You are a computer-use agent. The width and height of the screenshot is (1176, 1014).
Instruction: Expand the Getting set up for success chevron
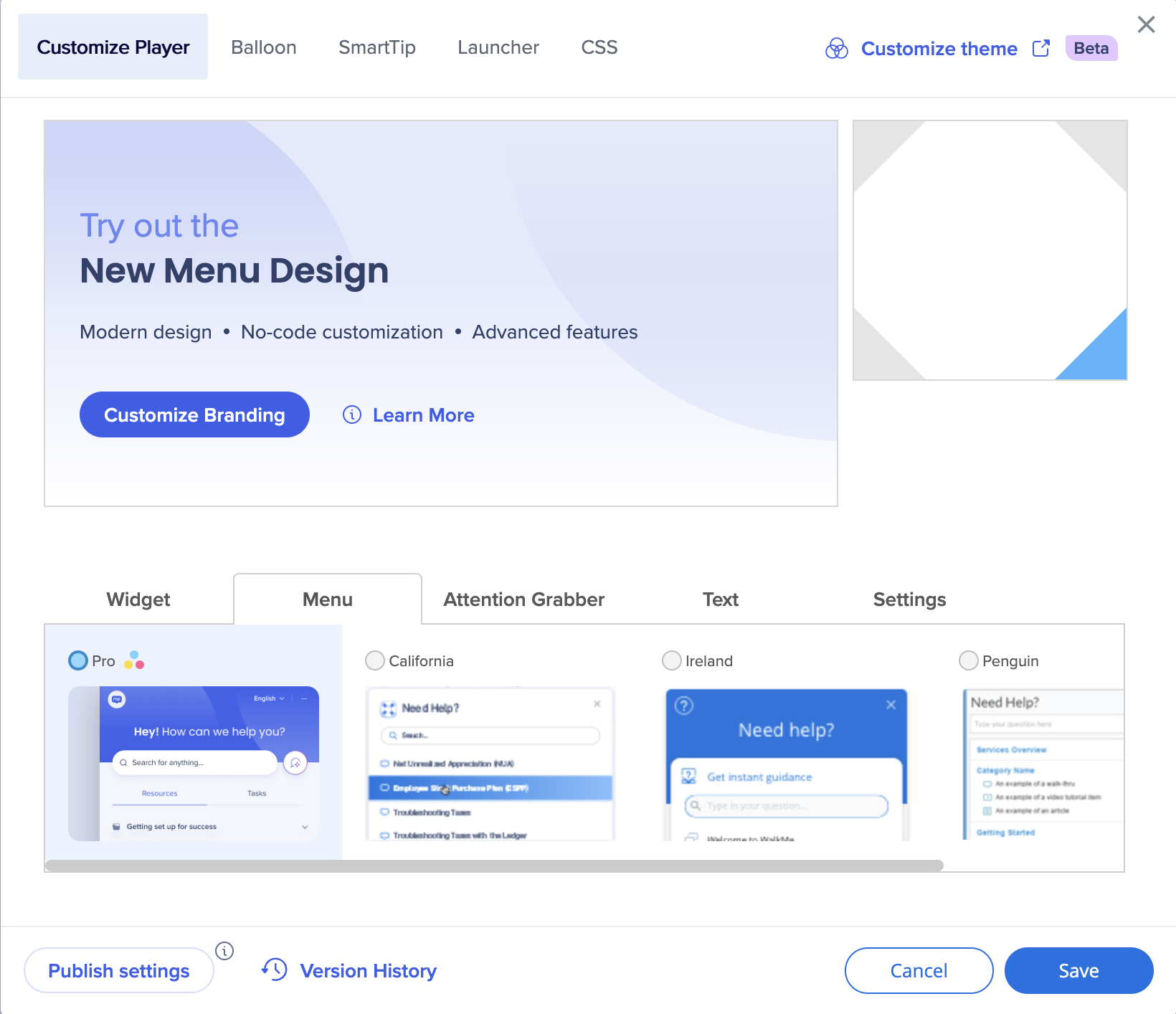click(x=305, y=827)
